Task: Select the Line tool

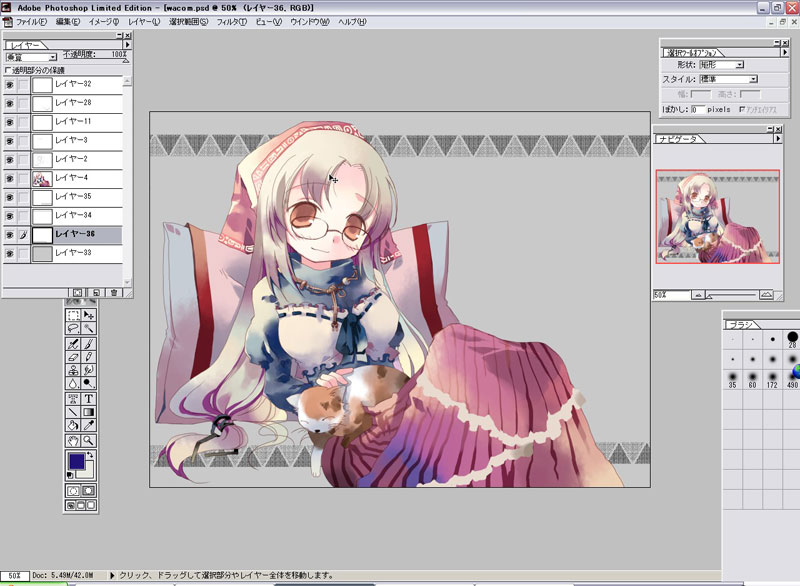Action: click(x=73, y=412)
